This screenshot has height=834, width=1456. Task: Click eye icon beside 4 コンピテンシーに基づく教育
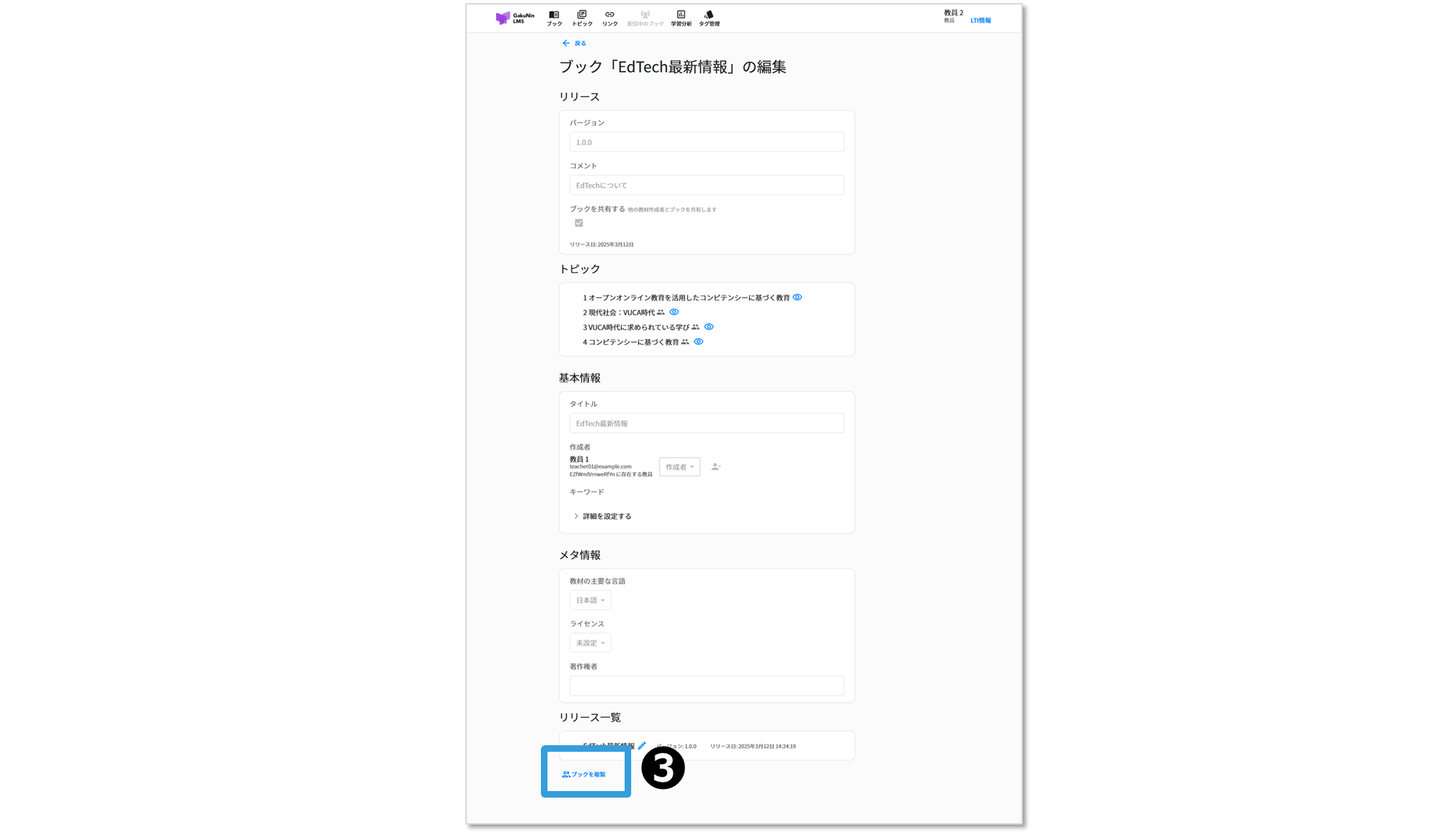[698, 342]
